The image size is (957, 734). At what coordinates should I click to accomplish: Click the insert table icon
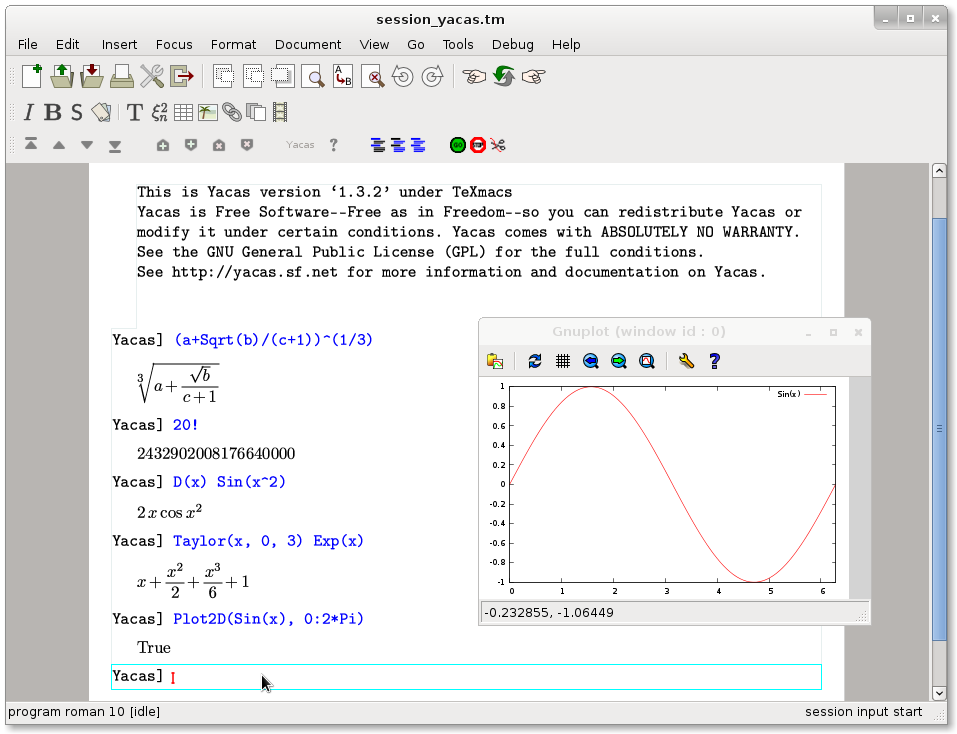[183, 112]
